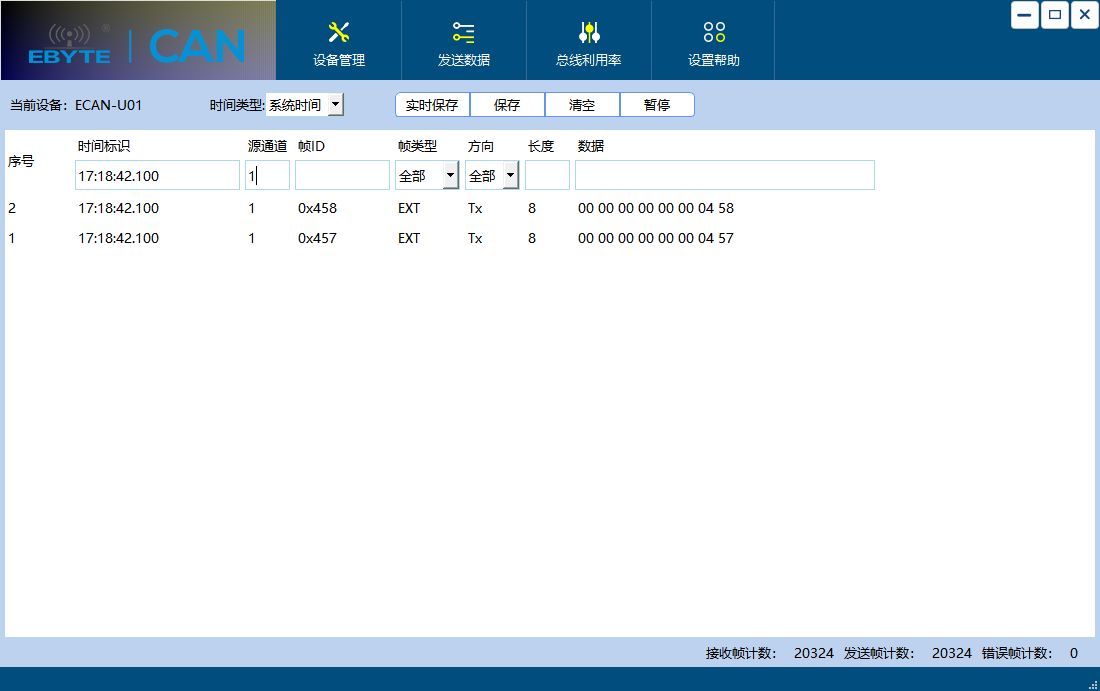Viewport: 1100px width, 691px height.
Task: Open 总线利用率 (Bus Utilization) via its gauge icon
Action: [x=587, y=40]
